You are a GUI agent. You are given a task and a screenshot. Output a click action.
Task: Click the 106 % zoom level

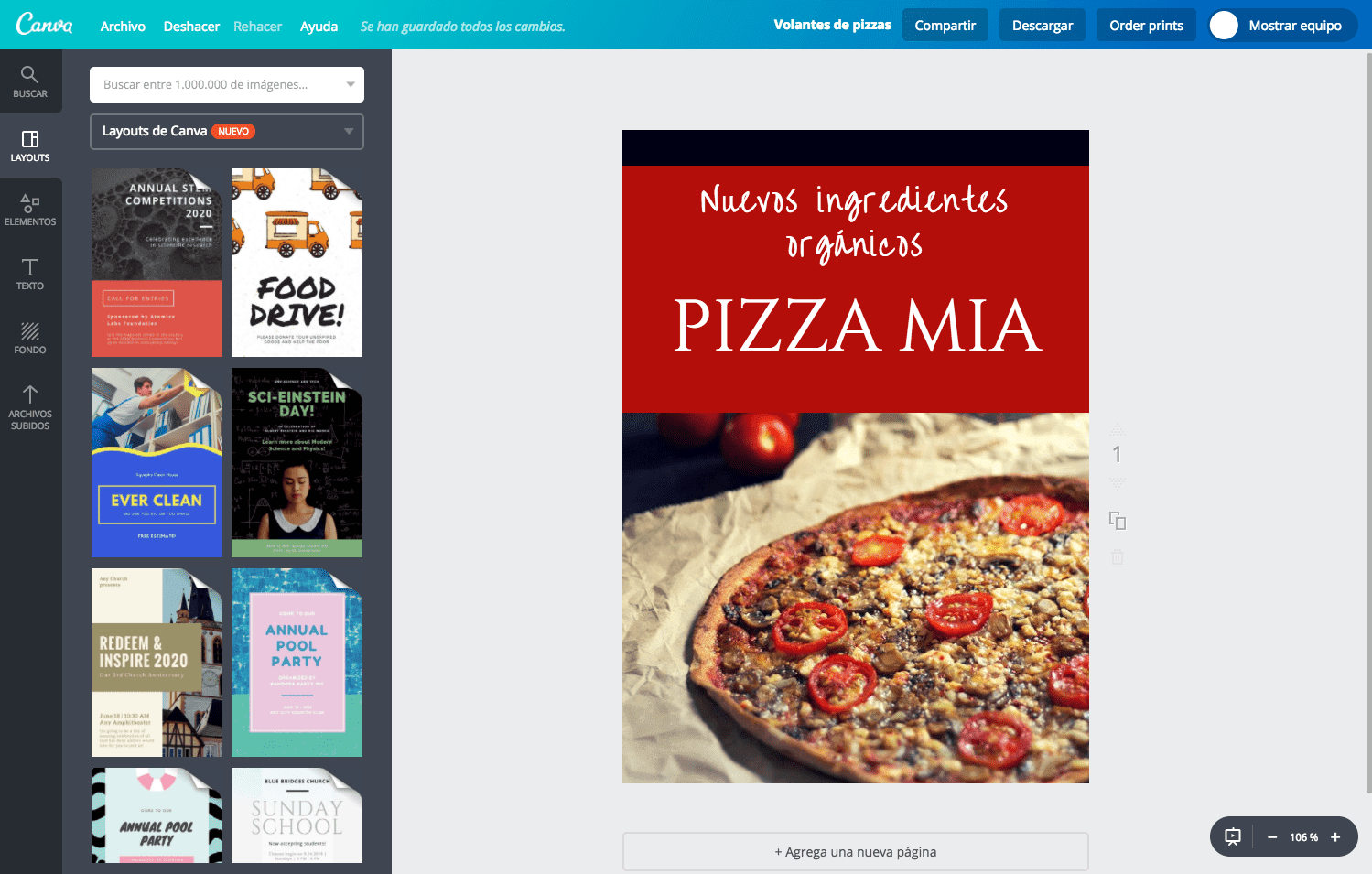[1303, 837]
